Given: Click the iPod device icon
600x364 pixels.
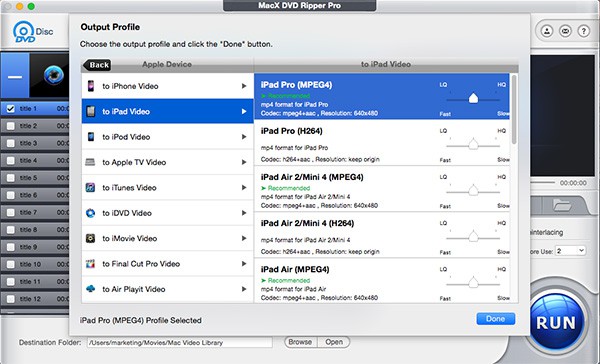Looking at the screenshot, I should coord(91,137).
